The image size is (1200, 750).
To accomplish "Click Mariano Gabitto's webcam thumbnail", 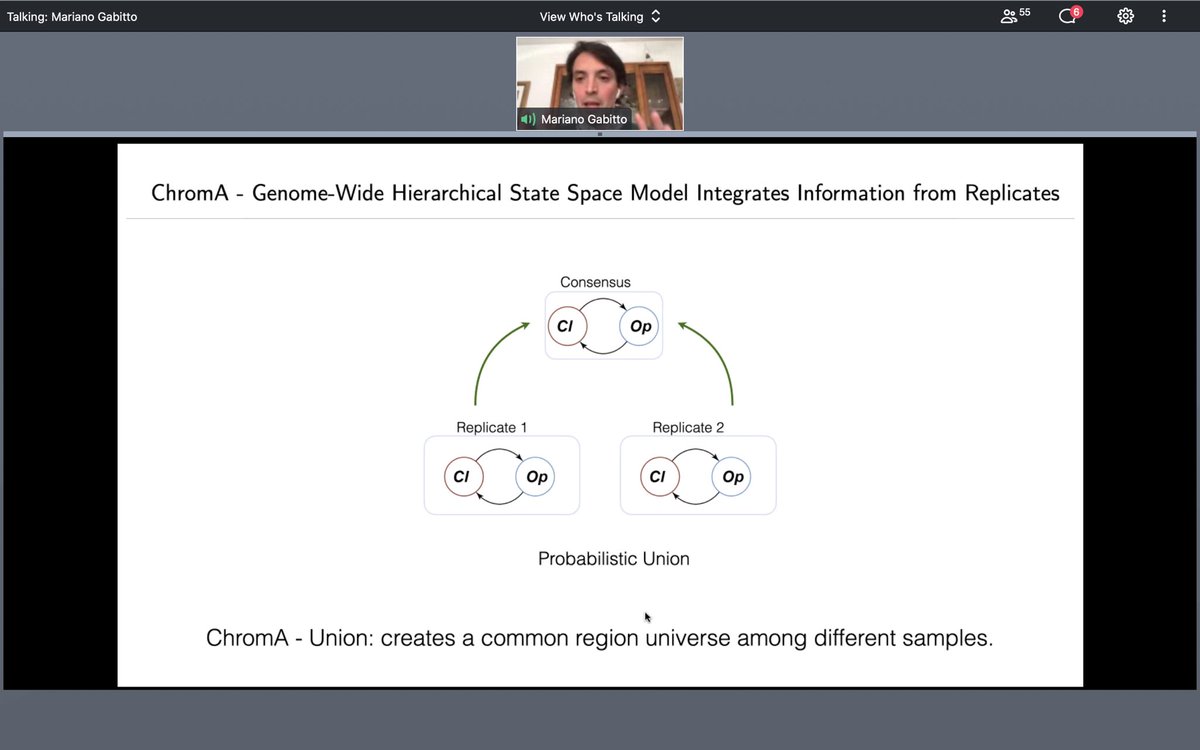I will tap(600, 83).
